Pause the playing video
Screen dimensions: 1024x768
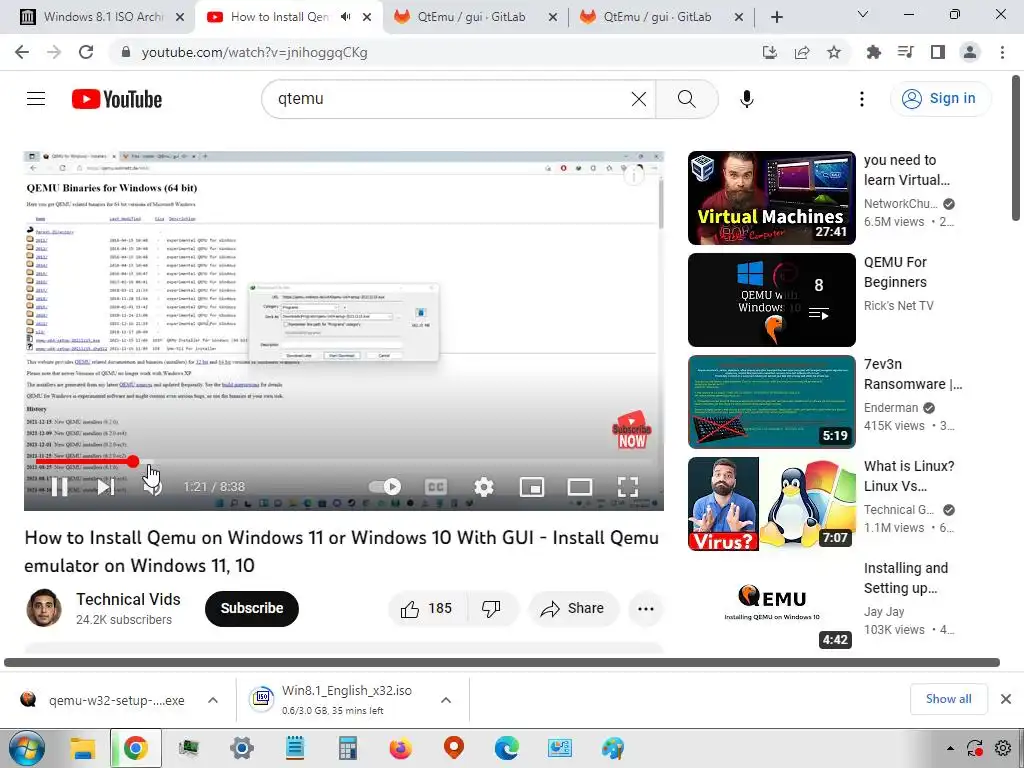click(x=59, y=487)
